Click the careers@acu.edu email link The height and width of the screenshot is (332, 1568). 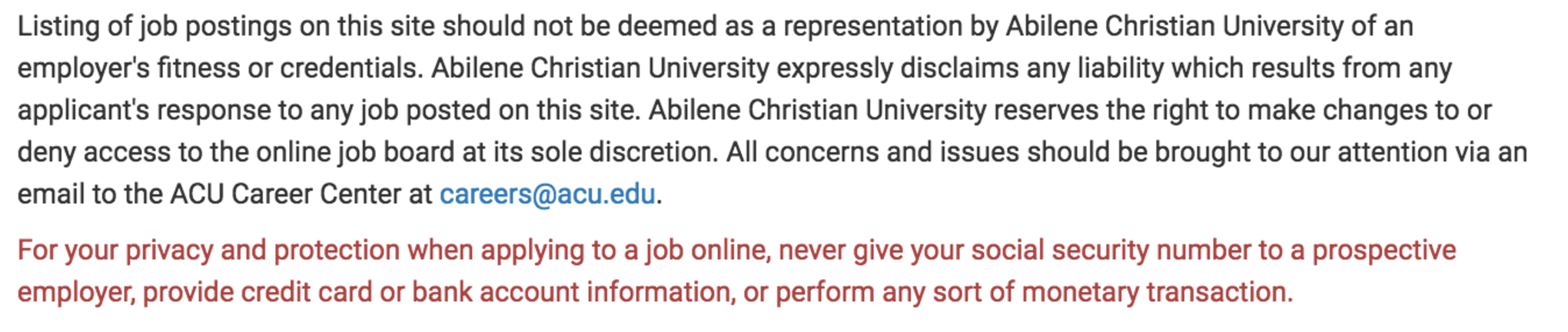pyautogui.click(x=546, y=194)
